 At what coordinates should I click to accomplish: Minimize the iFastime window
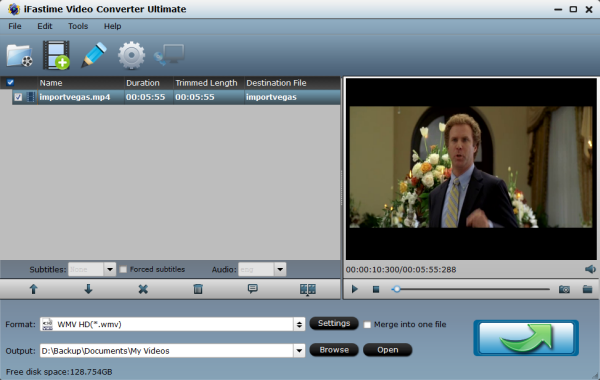558,9
